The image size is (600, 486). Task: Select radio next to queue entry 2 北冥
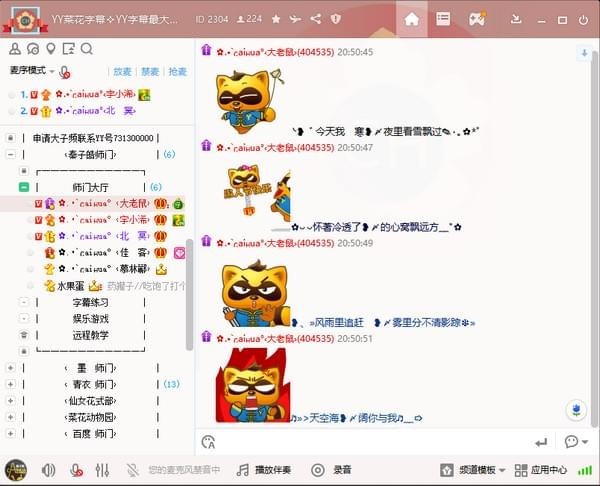12,111
